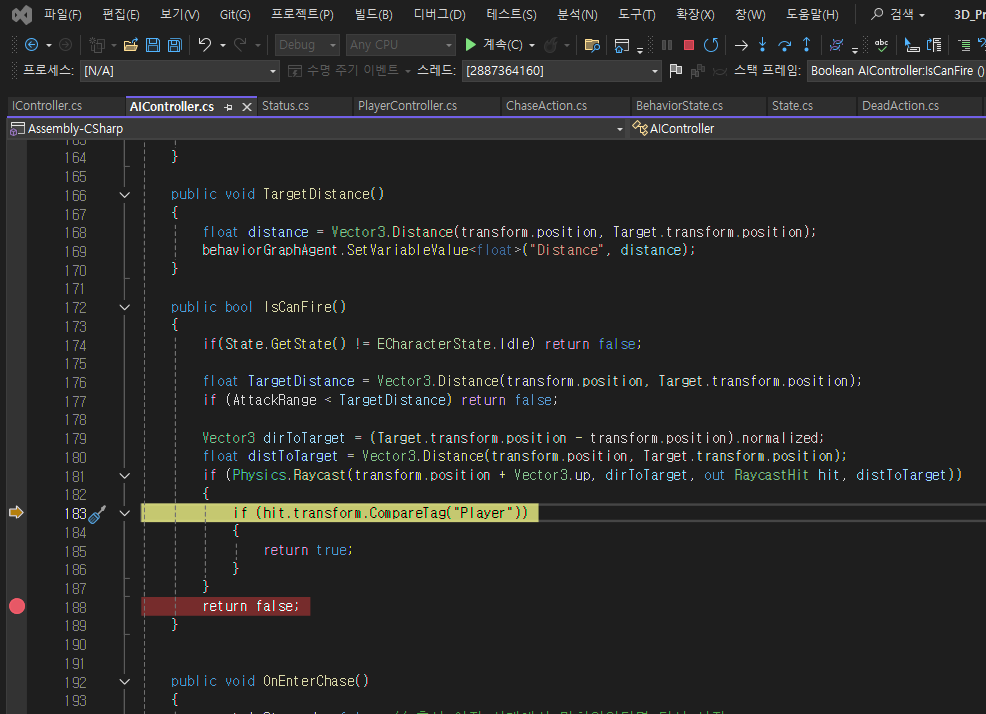This screenshot has width=986, height=714.
Task: Click the Undo arrow icon
Action: point(205,45)
